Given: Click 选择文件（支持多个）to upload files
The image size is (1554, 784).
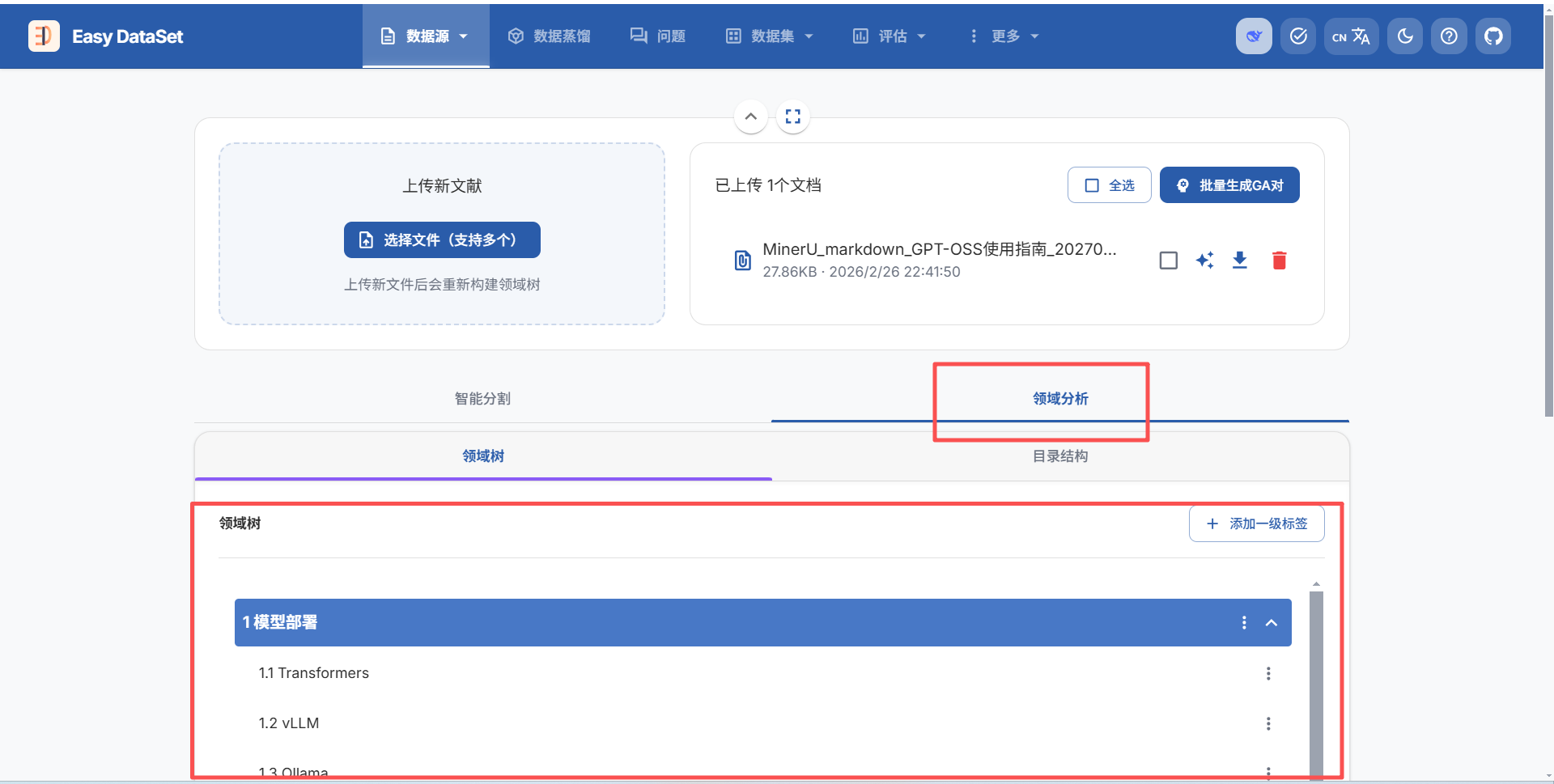Looking at the screenshot, I should [x=441, y=239].
